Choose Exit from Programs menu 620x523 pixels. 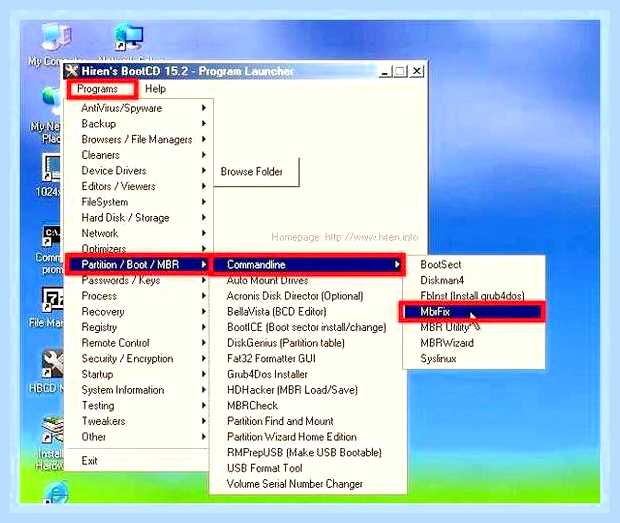point(138,461)
